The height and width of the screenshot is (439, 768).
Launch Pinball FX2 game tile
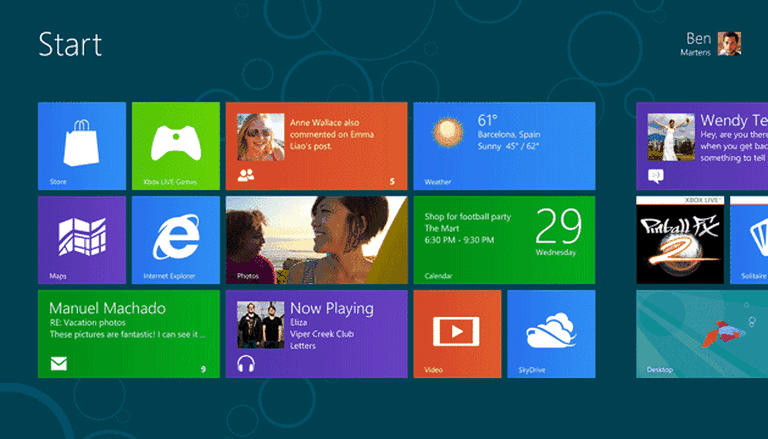tap(680, 240)
